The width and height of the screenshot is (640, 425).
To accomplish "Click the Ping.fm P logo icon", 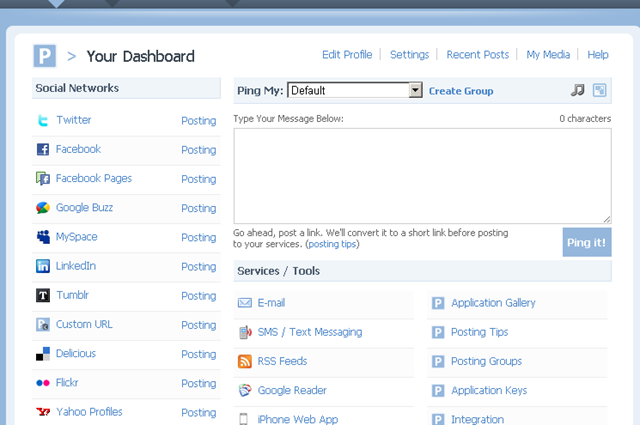I will click(x=44, y=56).
